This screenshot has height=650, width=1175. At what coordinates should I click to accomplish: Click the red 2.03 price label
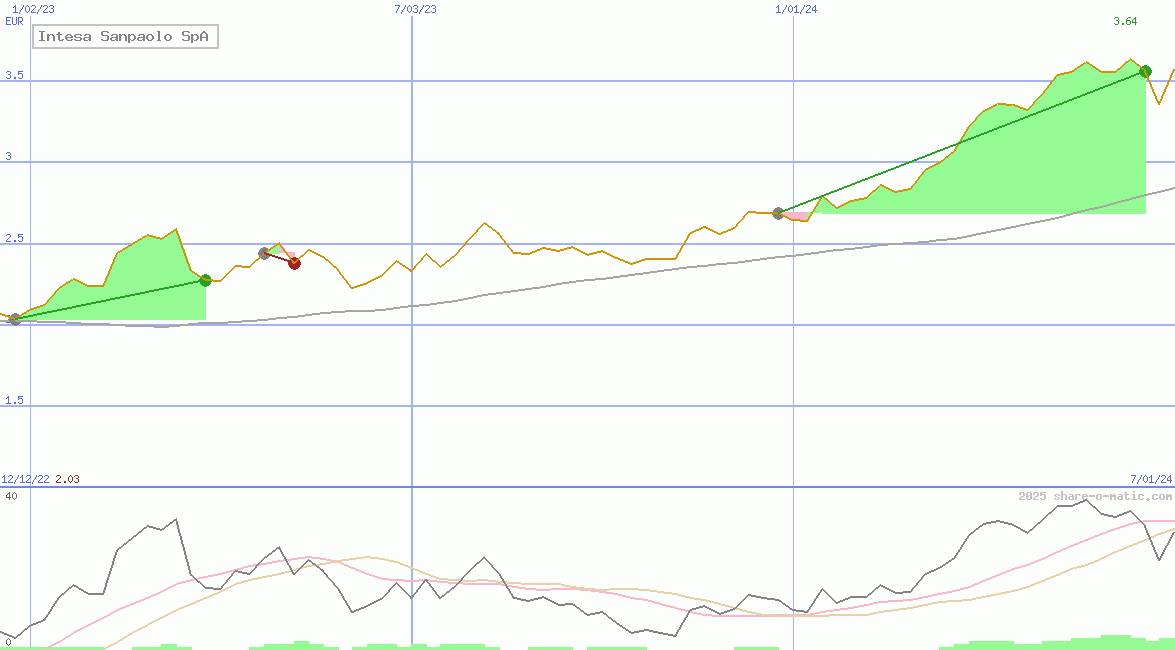pos(67,480)
